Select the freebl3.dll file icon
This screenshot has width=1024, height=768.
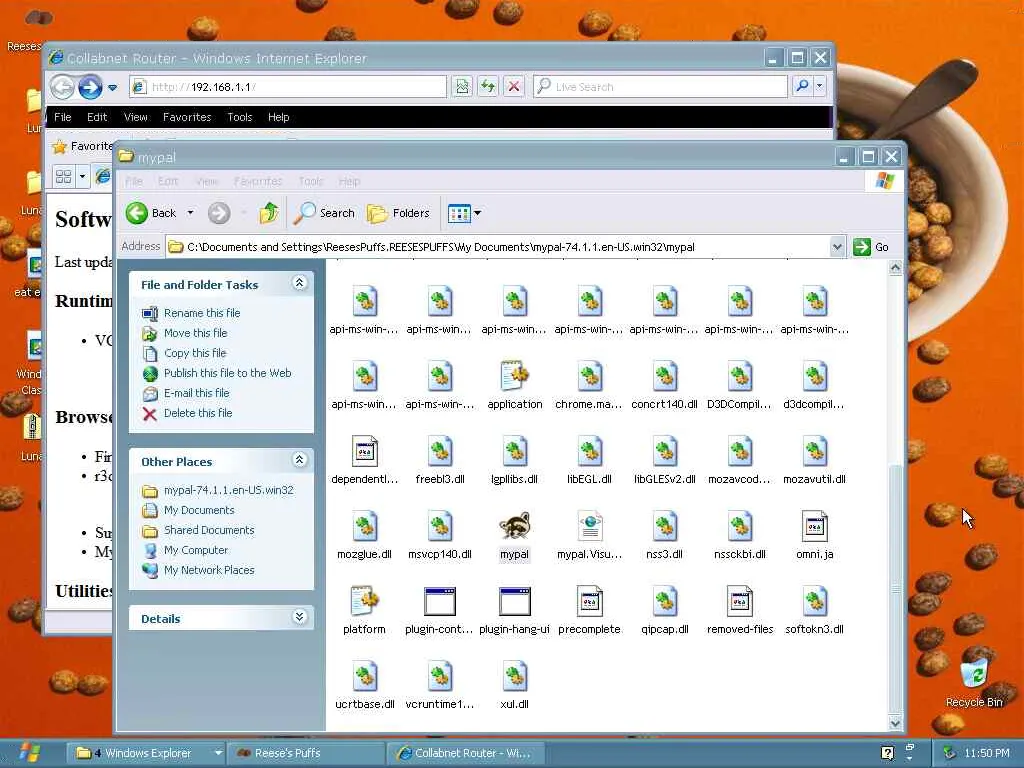pos(440,452)
